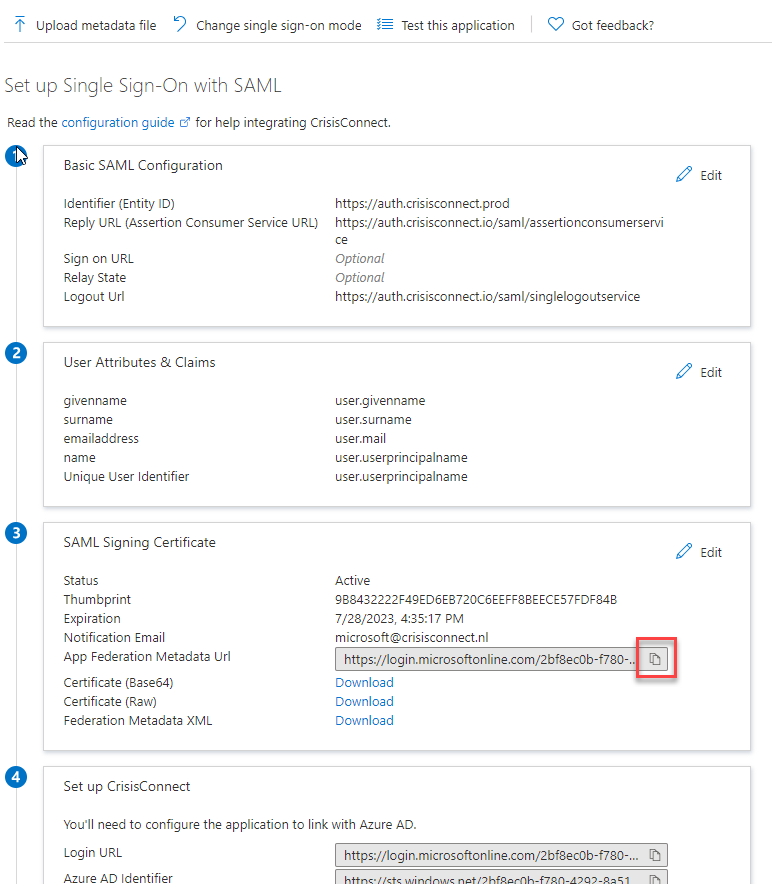This screenshot has height=884, width=772.
Task: Copy the Login URL to clipboard
Action: click(655, 855)
